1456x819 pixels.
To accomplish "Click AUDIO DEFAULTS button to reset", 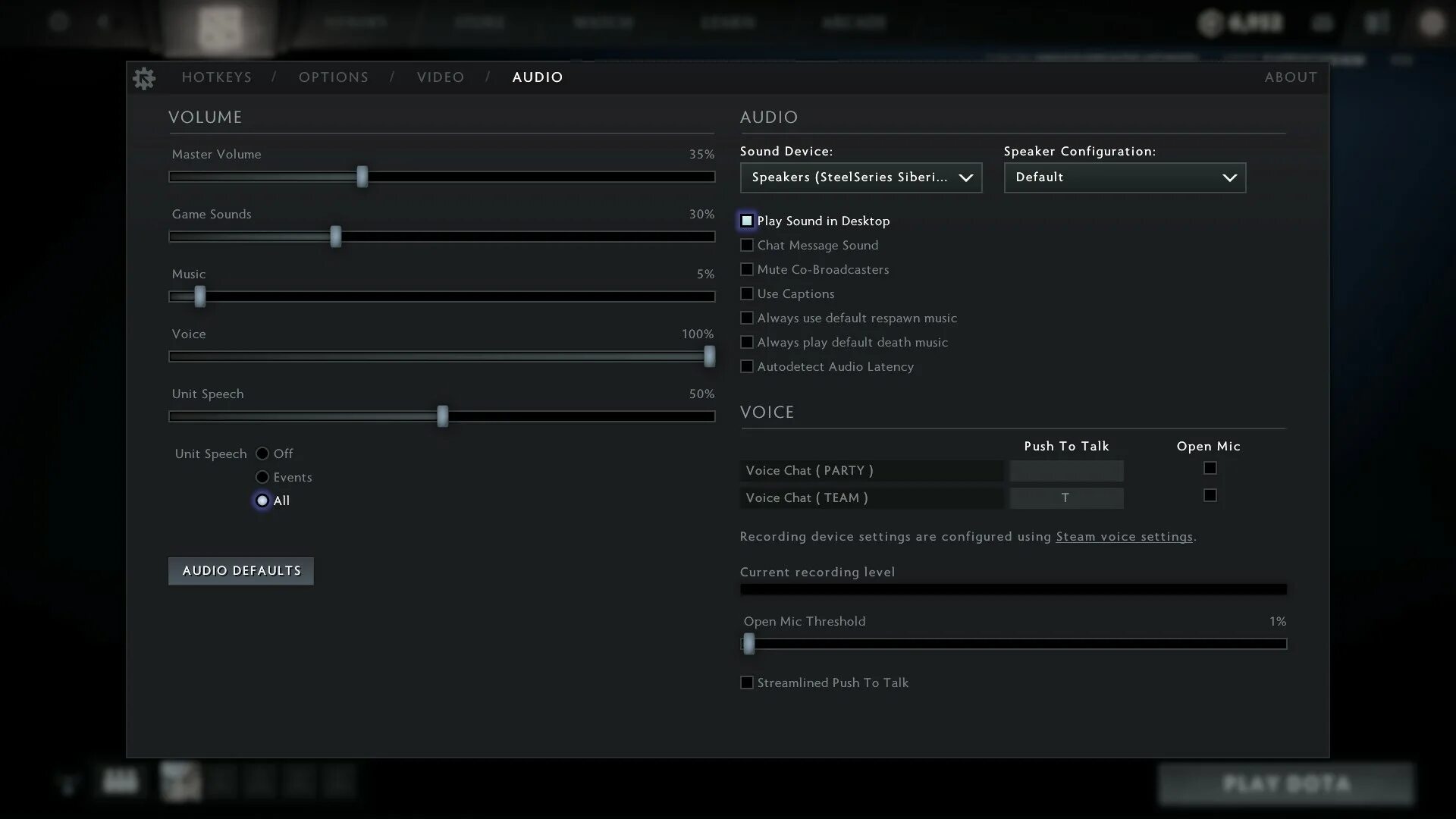I will [241, 570].
